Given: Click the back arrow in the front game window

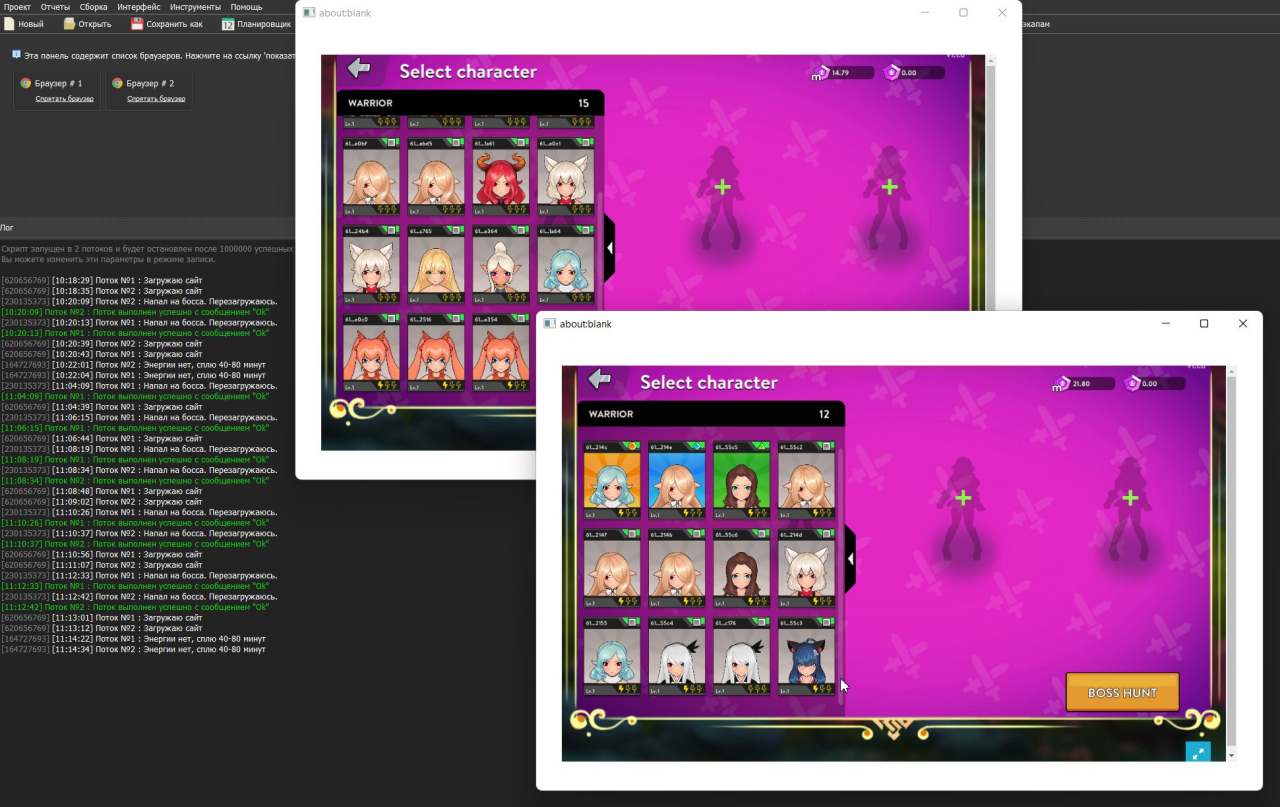Looking at the screenshot, I should coord(600,378).
